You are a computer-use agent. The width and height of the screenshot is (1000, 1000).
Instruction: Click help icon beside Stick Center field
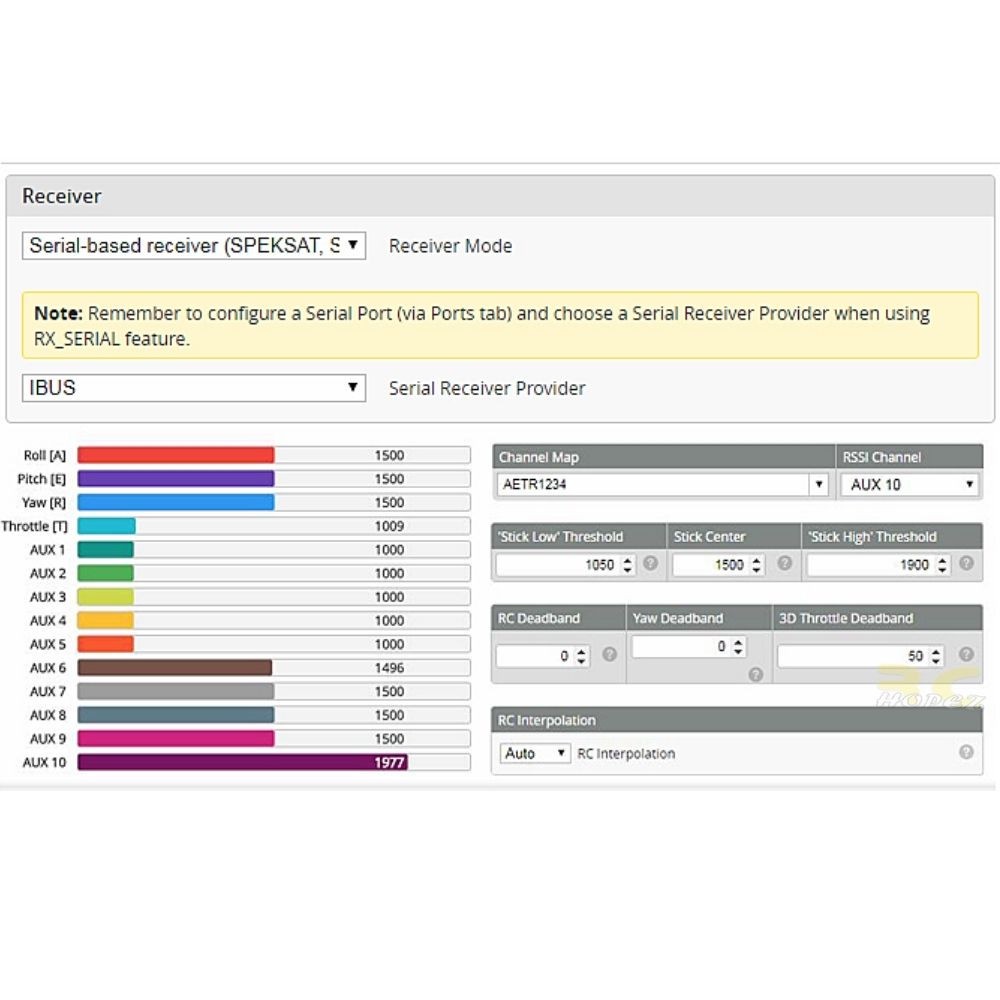[785, 563]
